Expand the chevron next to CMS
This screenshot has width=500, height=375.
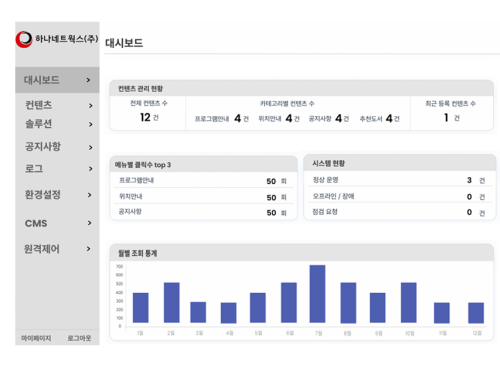[89, 223]
